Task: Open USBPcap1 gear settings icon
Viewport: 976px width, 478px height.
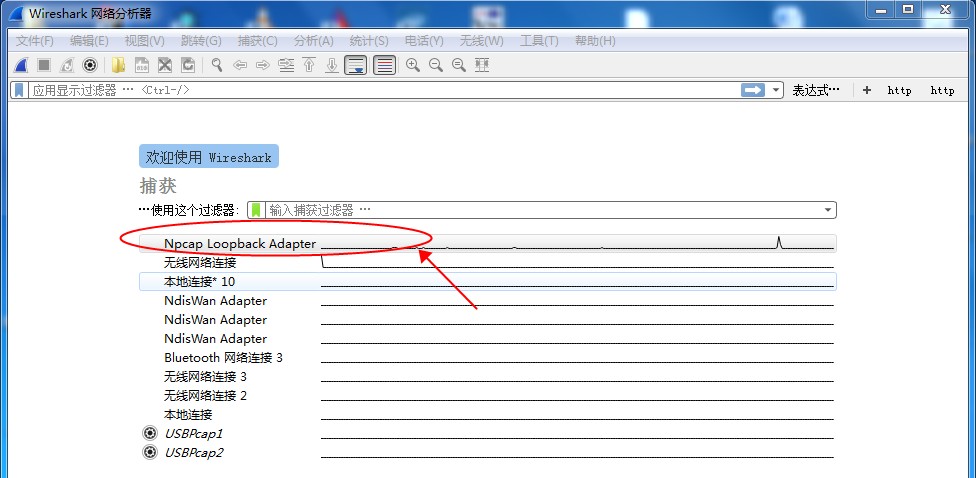Action: tap(149, 433)
